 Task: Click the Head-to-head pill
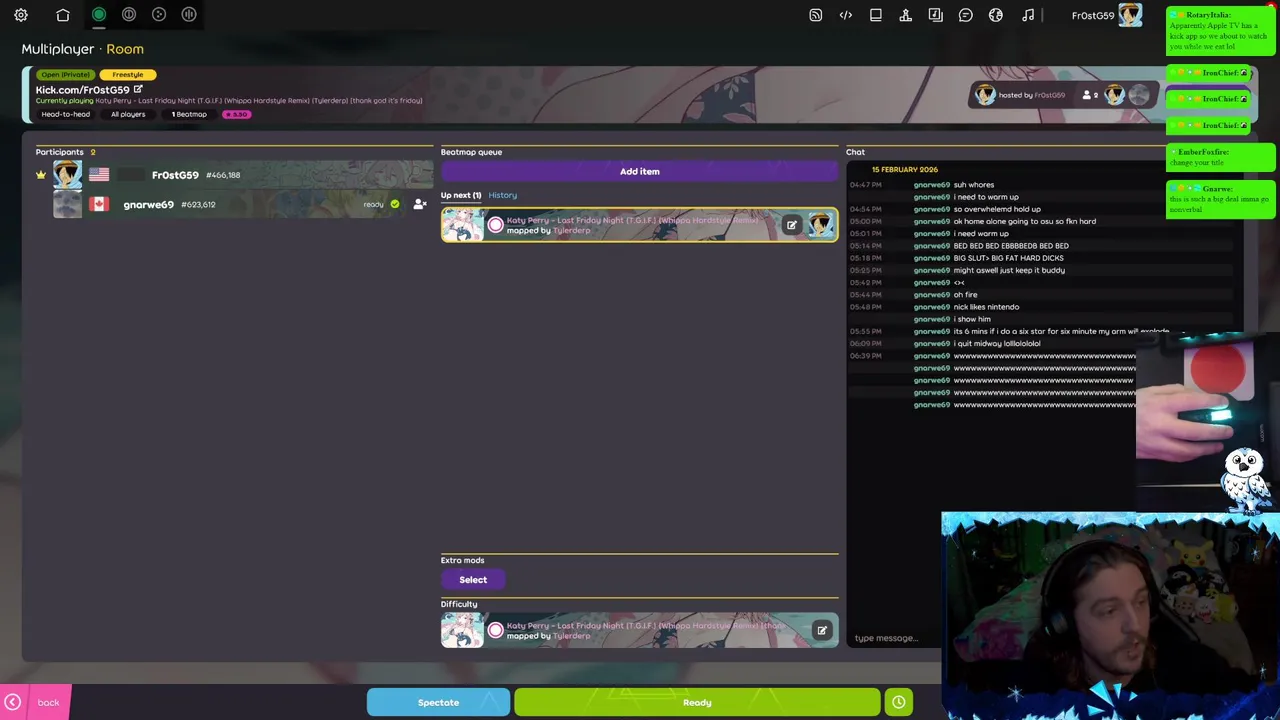click(65, 114)
